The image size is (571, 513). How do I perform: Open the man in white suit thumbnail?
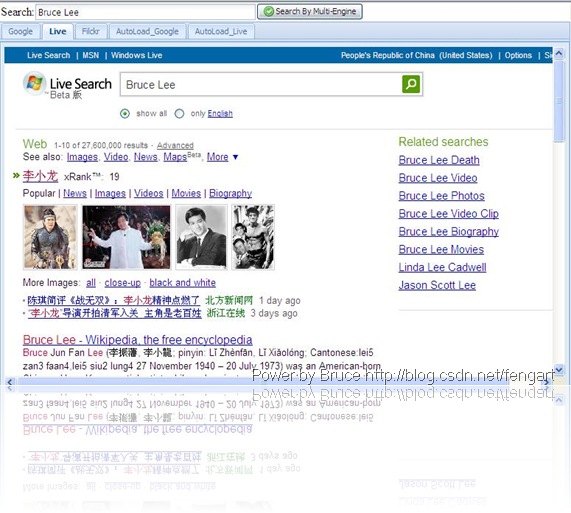click(126, 237)
